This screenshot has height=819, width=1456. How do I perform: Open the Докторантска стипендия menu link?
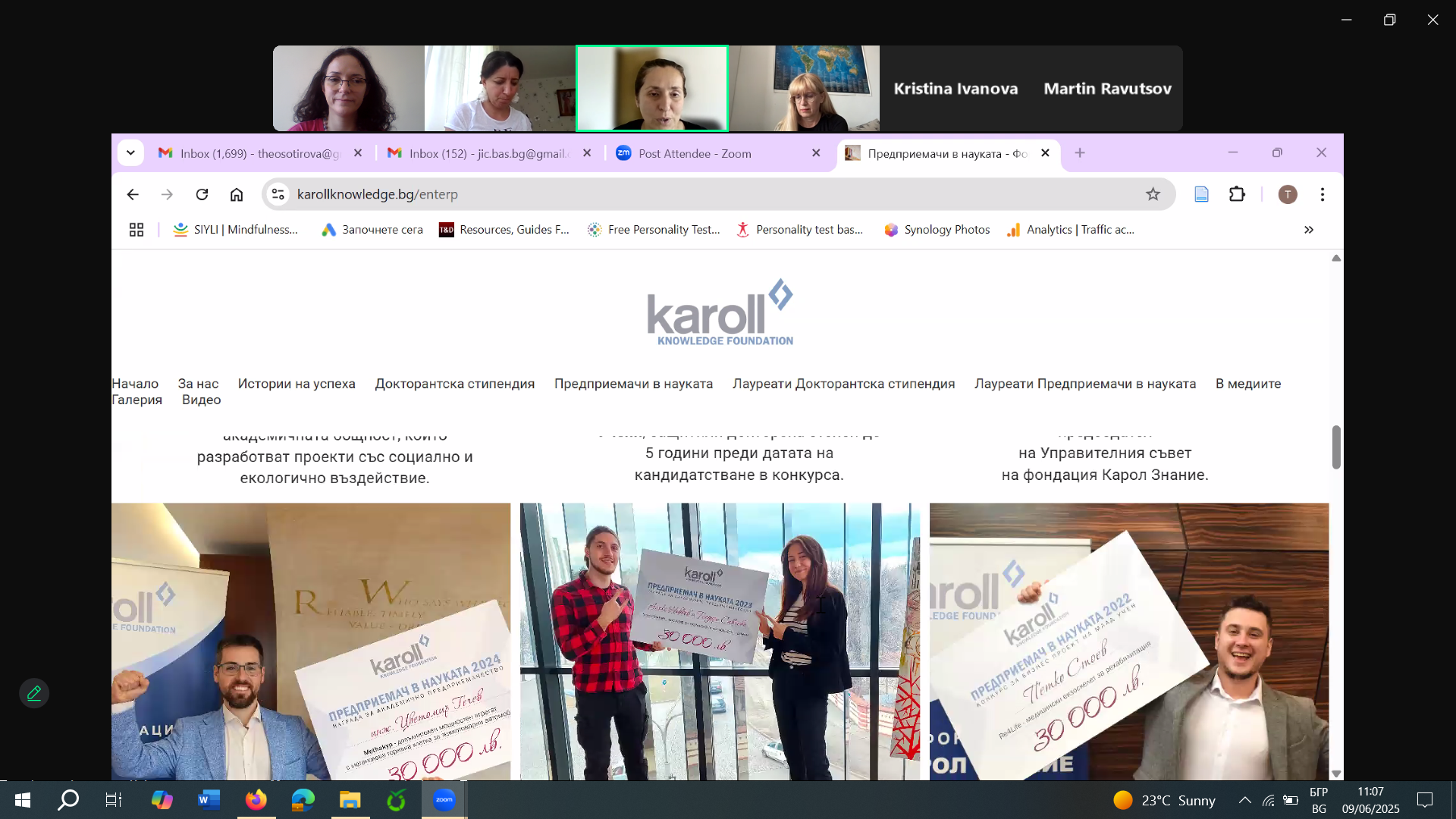(454, 384)
